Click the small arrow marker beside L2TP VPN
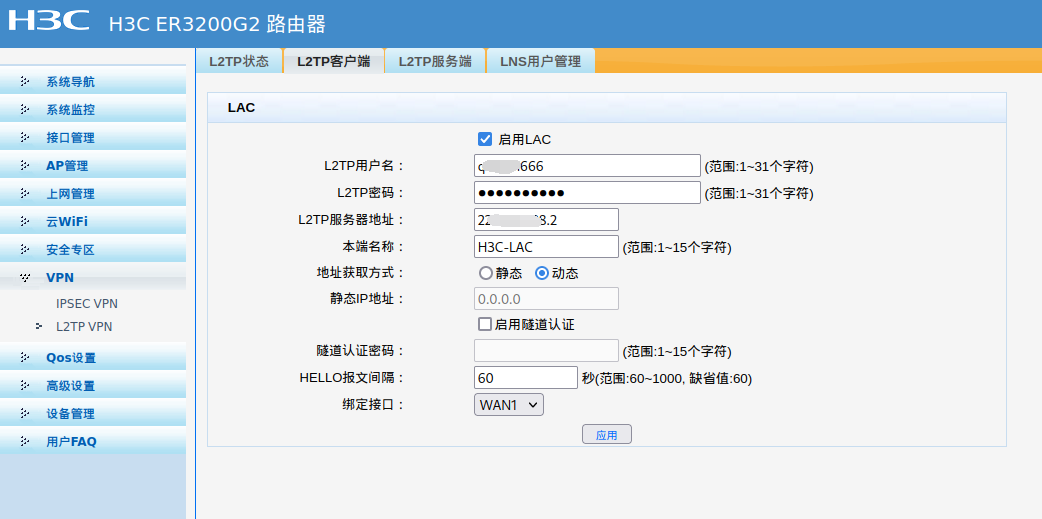The width and height of the screenshot is (1042, 519). pyautogui.click(x=39, y=326)
